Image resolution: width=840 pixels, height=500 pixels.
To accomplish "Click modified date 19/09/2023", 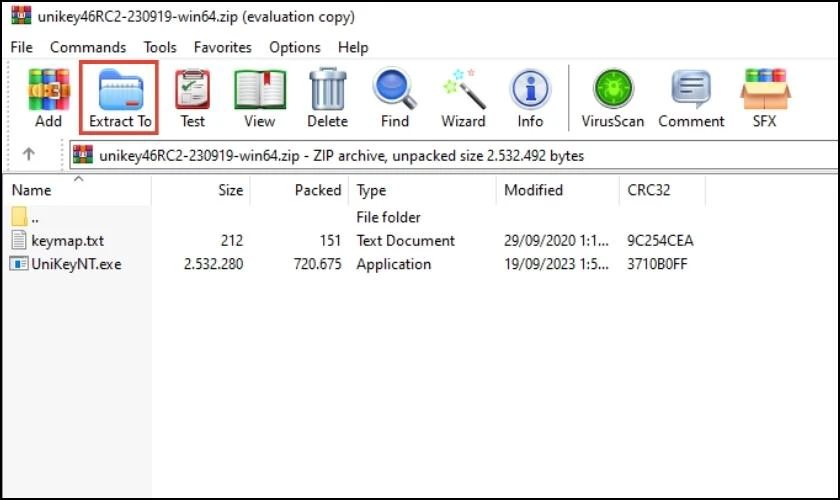I will click(x=556, y=264).
